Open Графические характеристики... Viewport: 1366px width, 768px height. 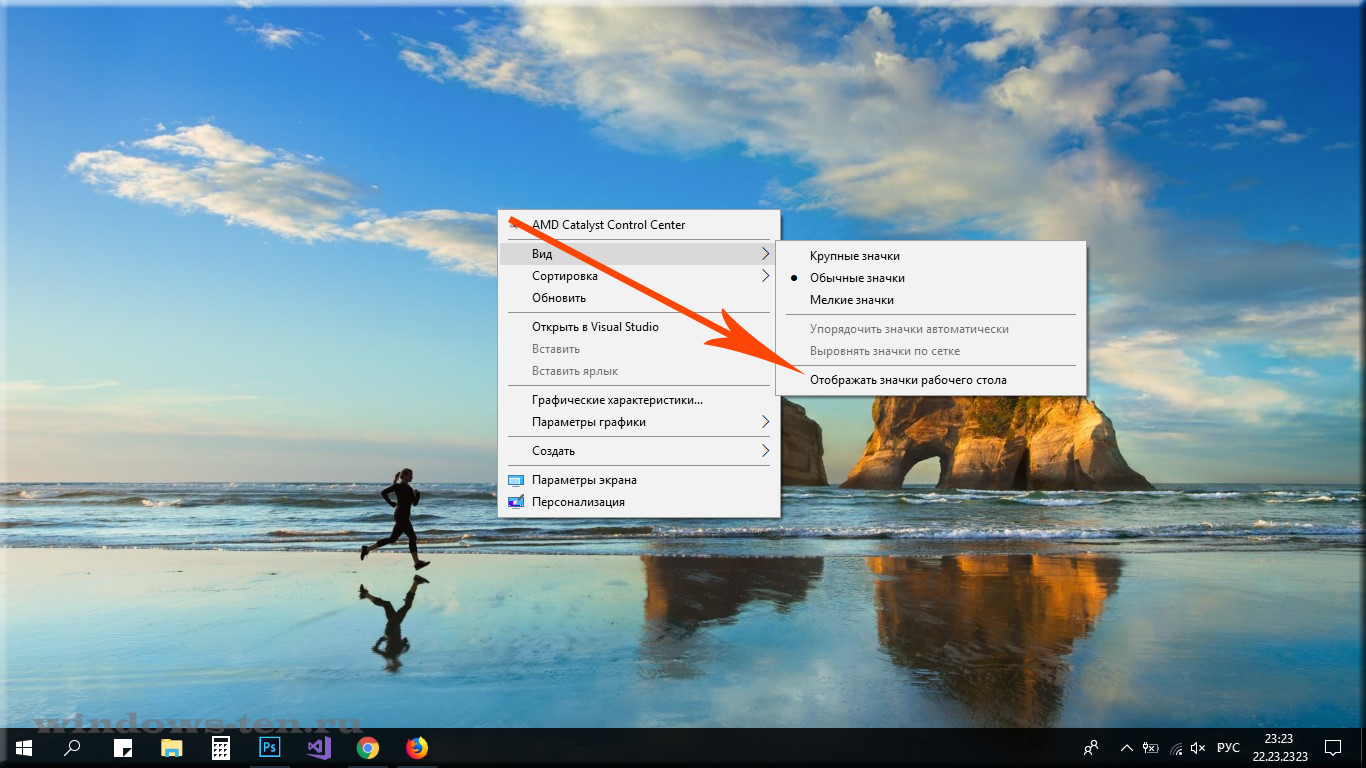click(639, 400)
